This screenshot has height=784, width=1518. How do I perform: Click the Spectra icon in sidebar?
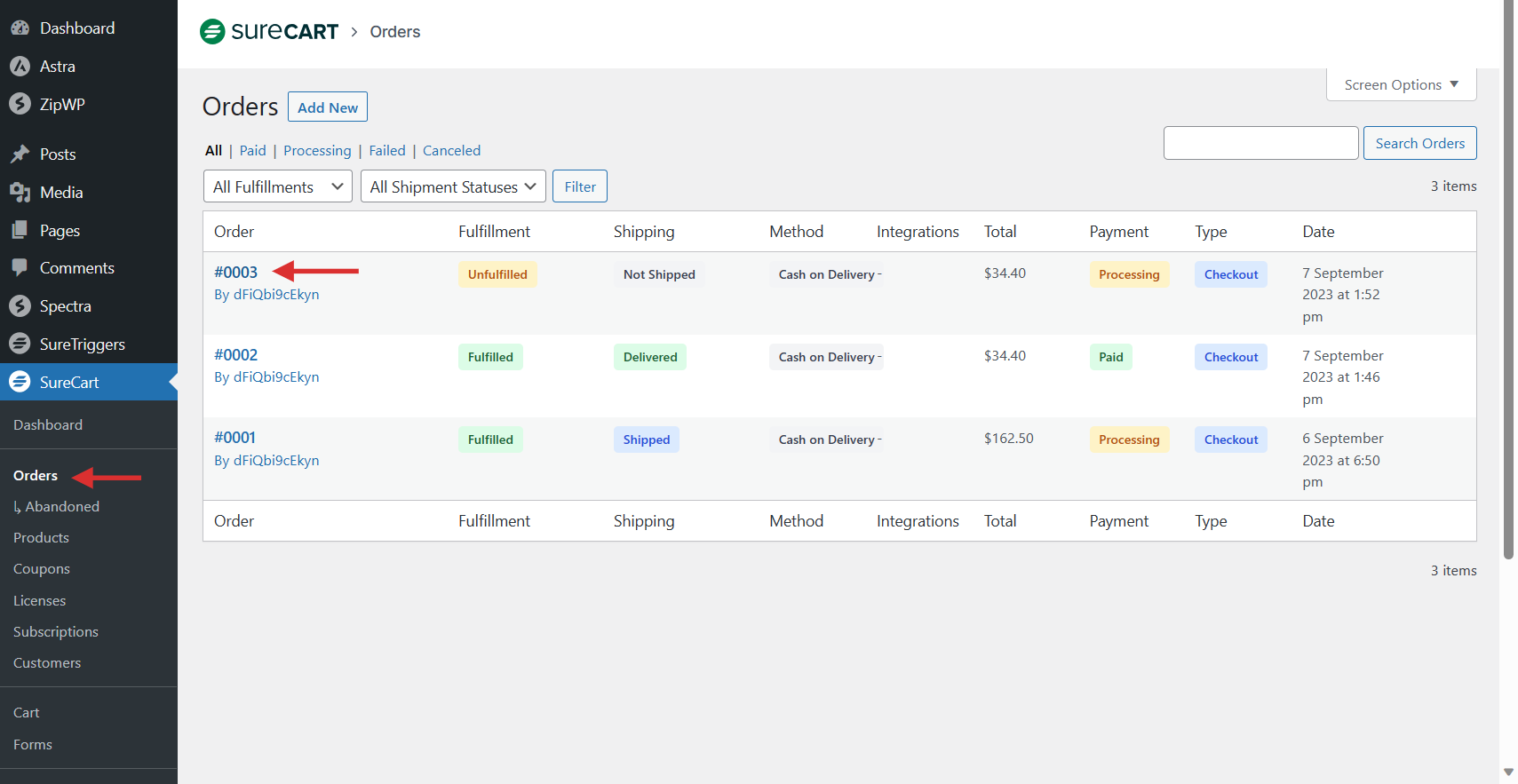(x=20, y=306)
